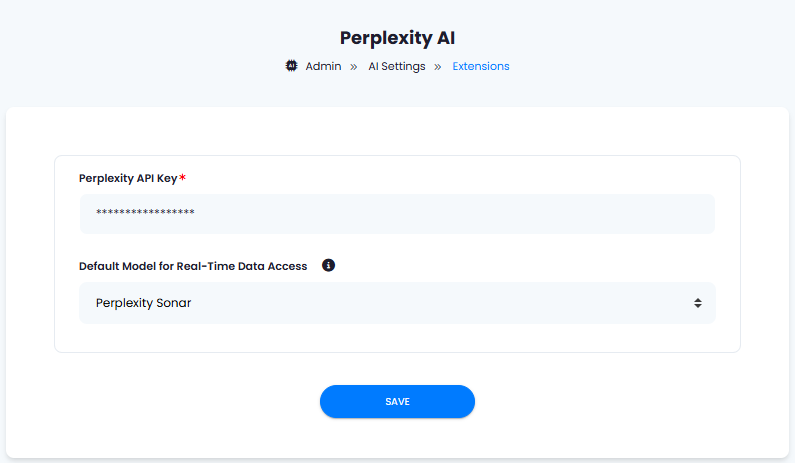This screenshot has width=795, height=463.
Task: Click the chevron separator after AI Settings
Action: 438,67
